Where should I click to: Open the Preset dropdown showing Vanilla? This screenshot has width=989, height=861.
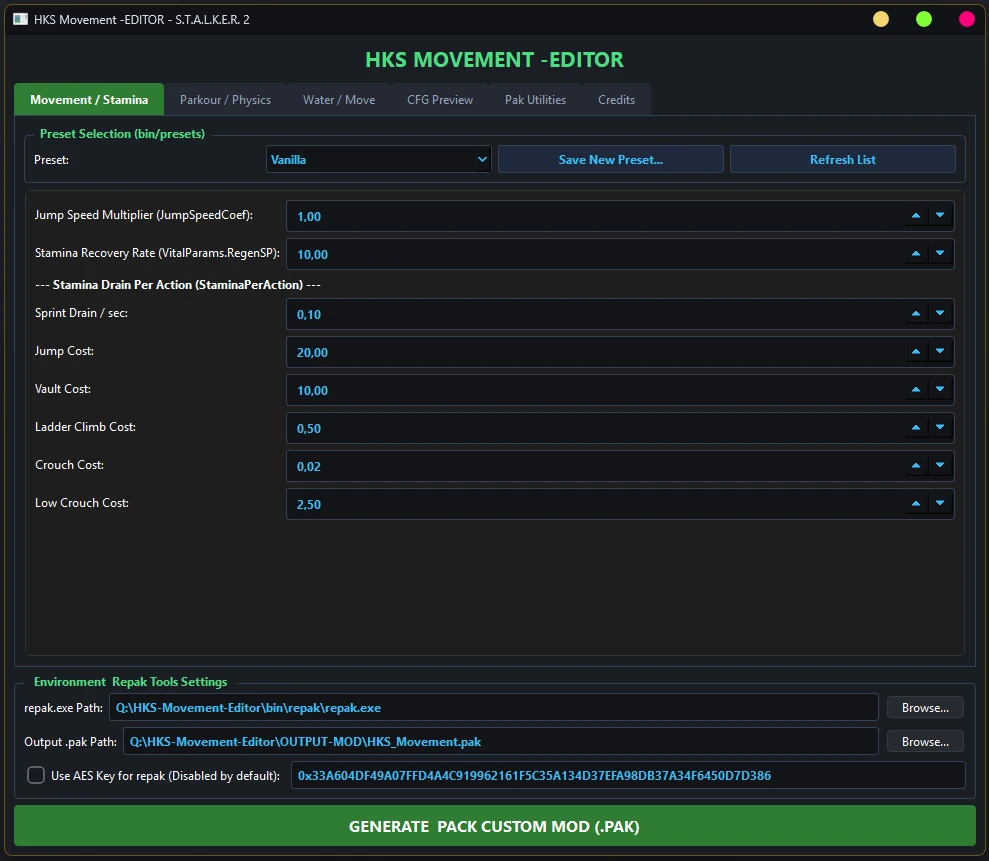pos(378,160)
